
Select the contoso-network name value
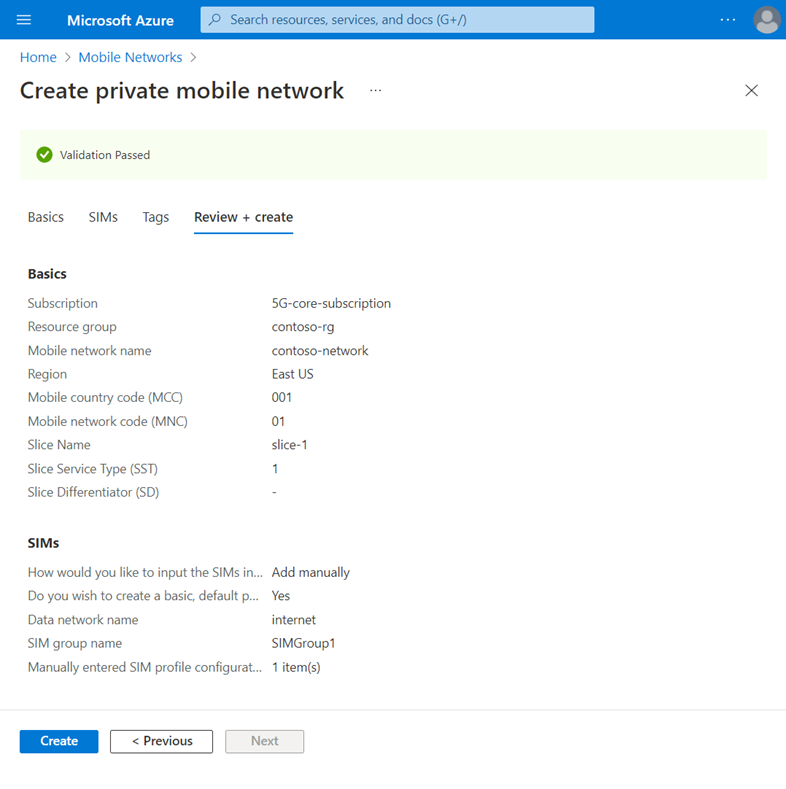[x=320, y=351]
